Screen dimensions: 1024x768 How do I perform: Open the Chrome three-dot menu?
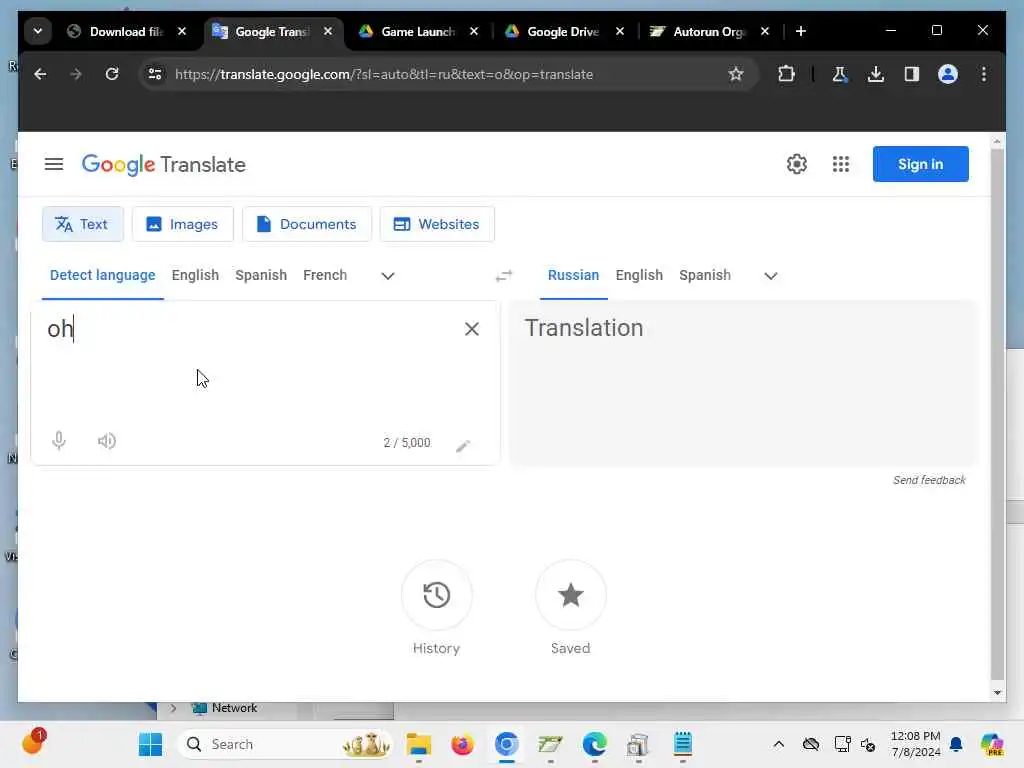984,74
